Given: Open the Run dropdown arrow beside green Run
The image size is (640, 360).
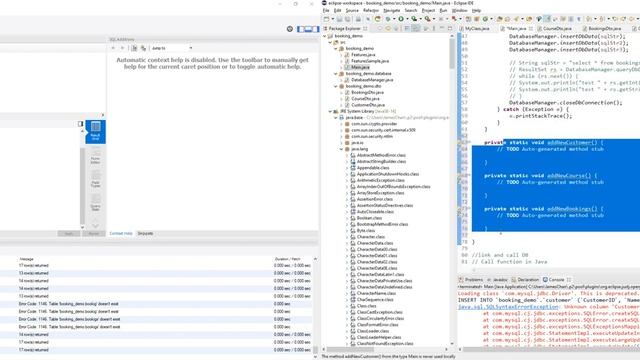Looking at the screenshot, I should click(x=407, y=19).
